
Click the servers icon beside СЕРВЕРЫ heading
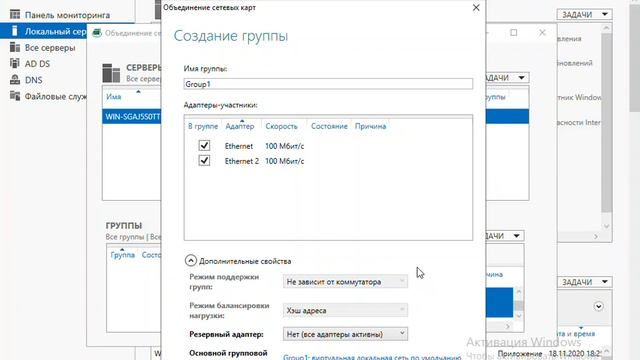111,73
